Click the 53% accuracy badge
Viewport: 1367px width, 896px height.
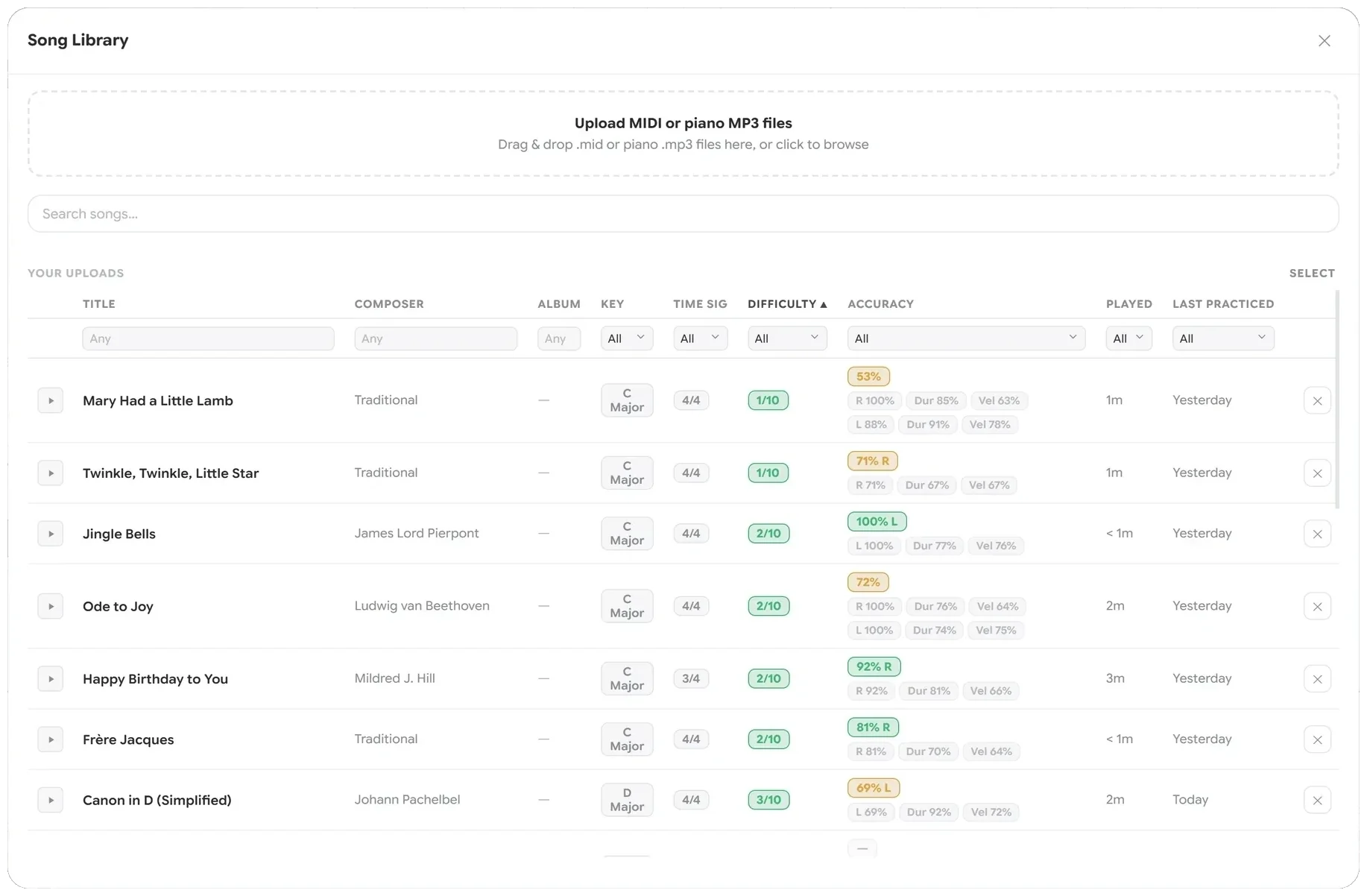pos(868,376)
